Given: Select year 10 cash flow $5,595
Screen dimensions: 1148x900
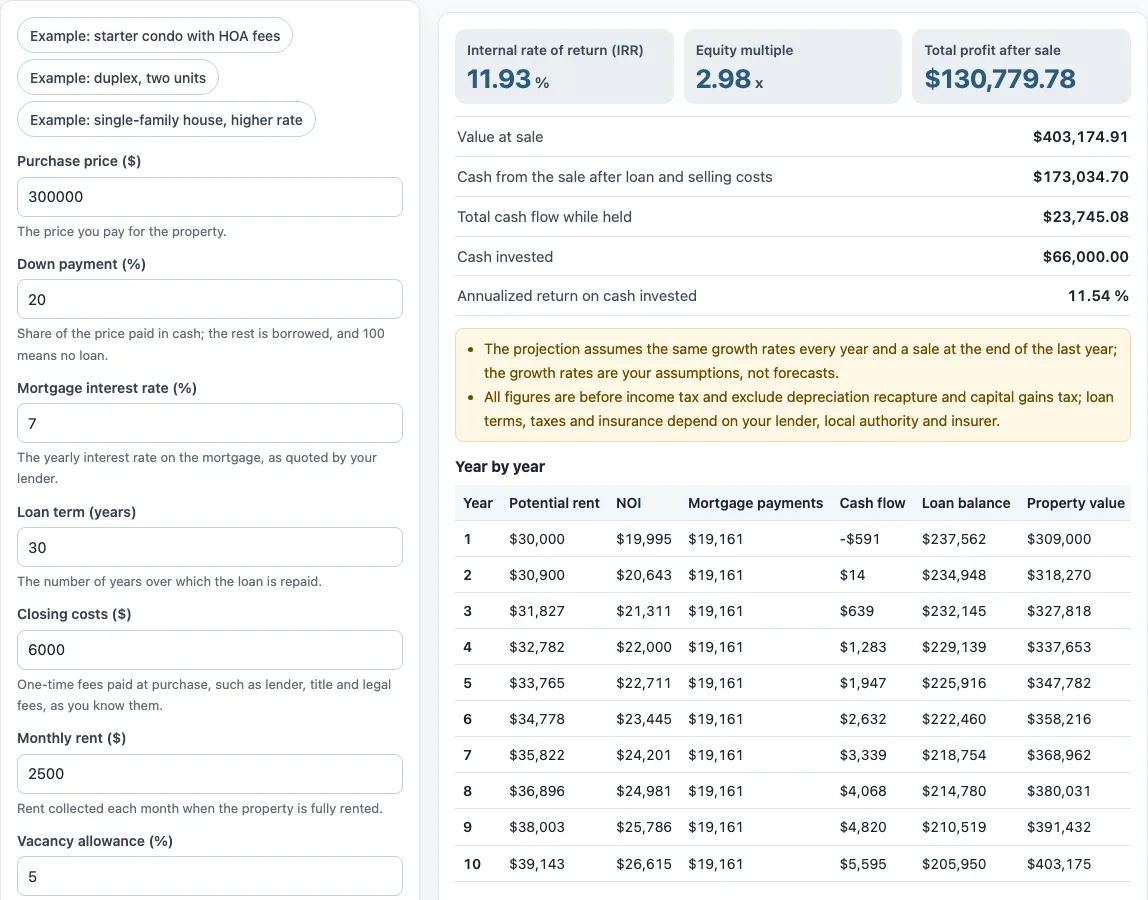Looking at the screenshot, I should tap(862, 864).
